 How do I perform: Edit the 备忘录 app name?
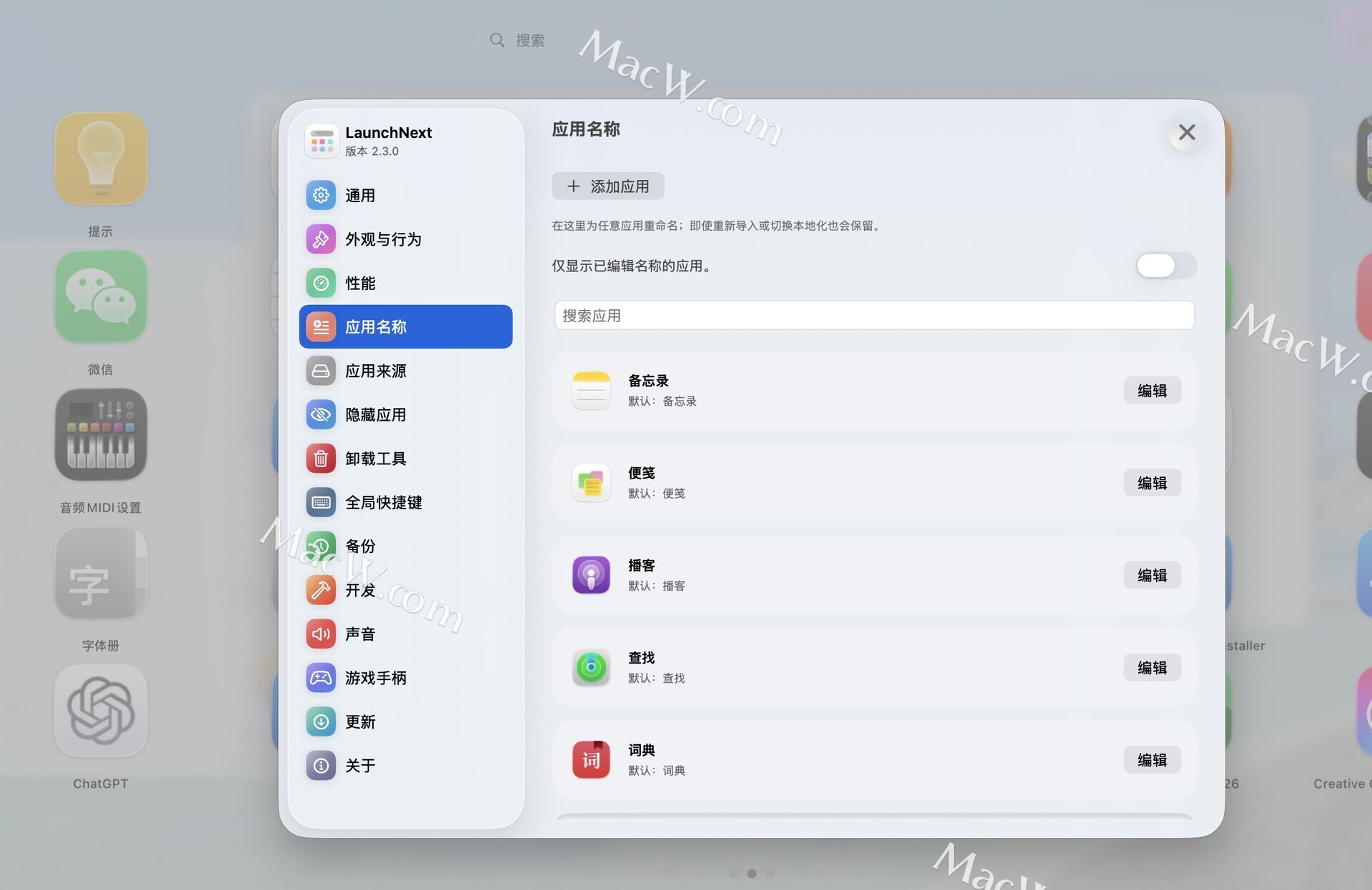click(x=1151, y=391)
